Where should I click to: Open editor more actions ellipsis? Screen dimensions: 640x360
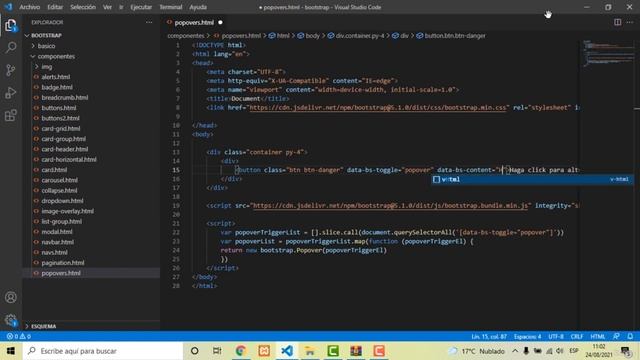(630, 22)
